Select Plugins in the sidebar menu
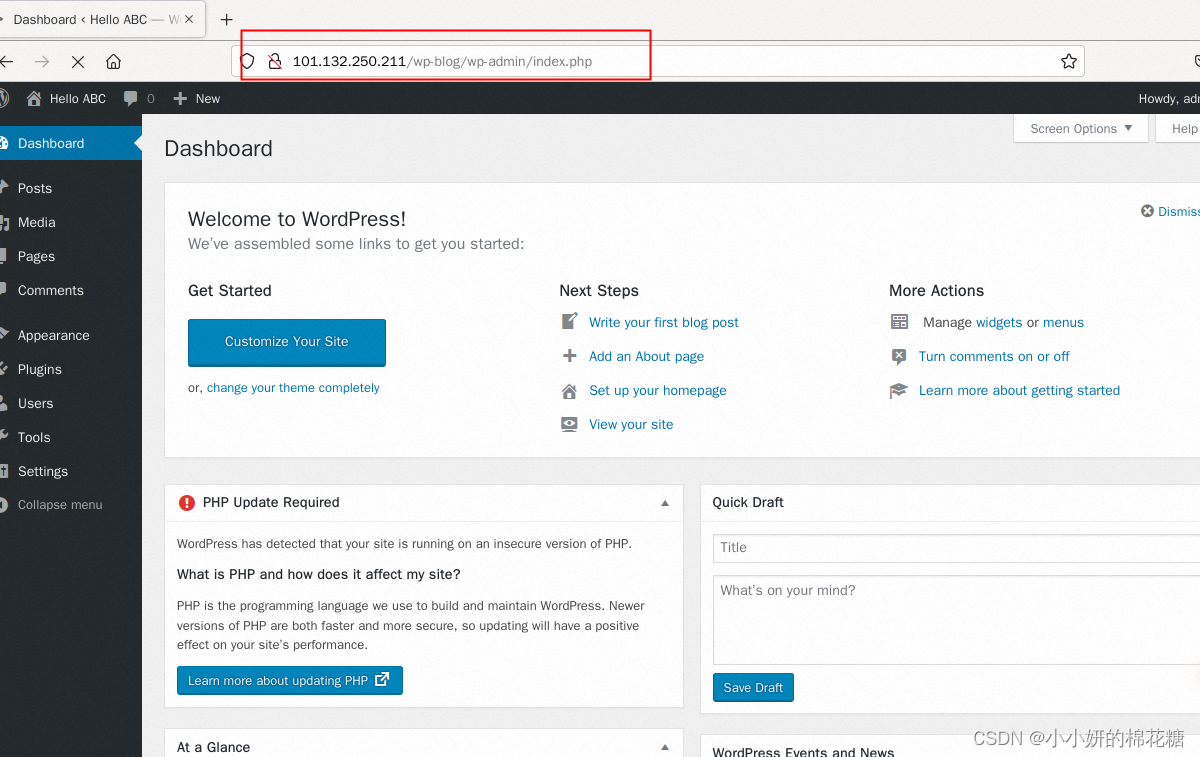This screenshot has width=1200, height=757. (38, 369)
